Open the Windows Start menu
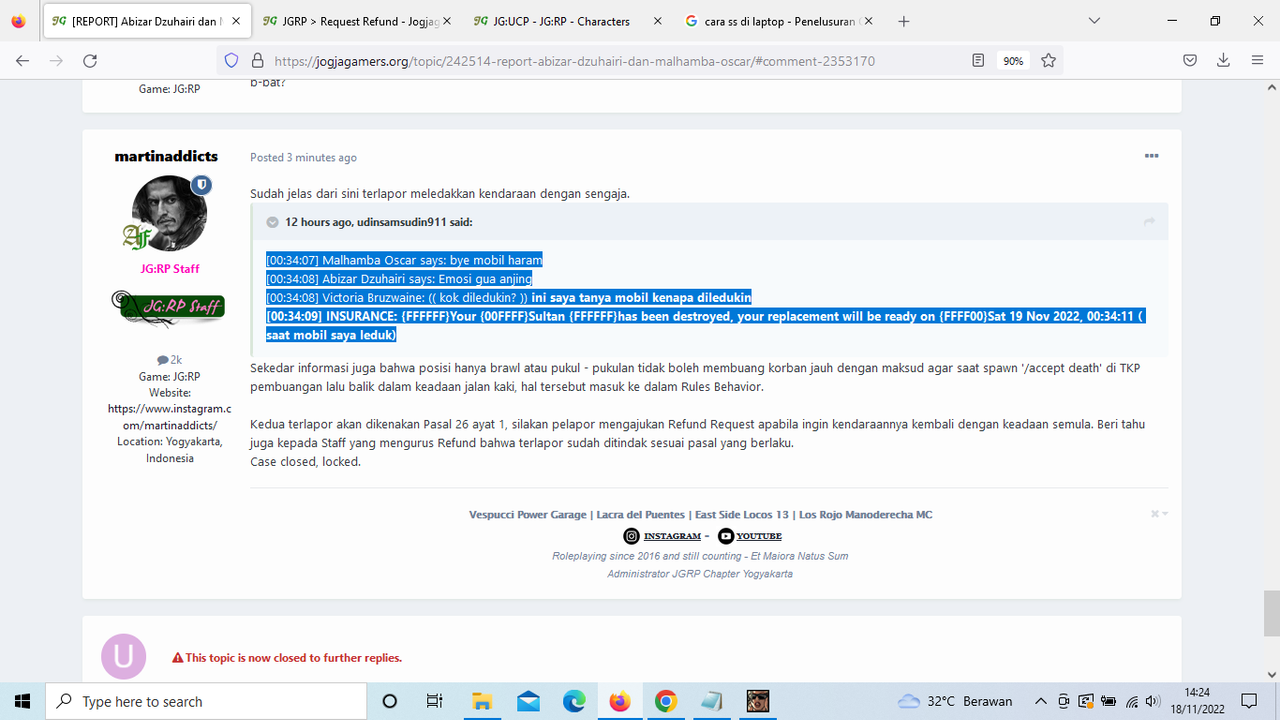This screenshot has width=1280, height=720. pyautogui.click(x=22, y=701)
